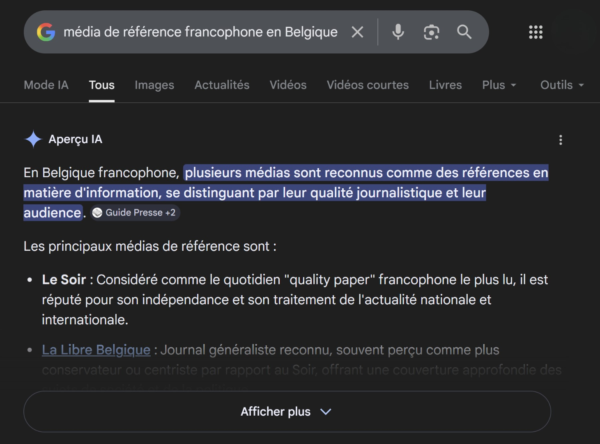Go to the Vidéos tab
This screenshot has height=444, width=600.
click(288, 85)
